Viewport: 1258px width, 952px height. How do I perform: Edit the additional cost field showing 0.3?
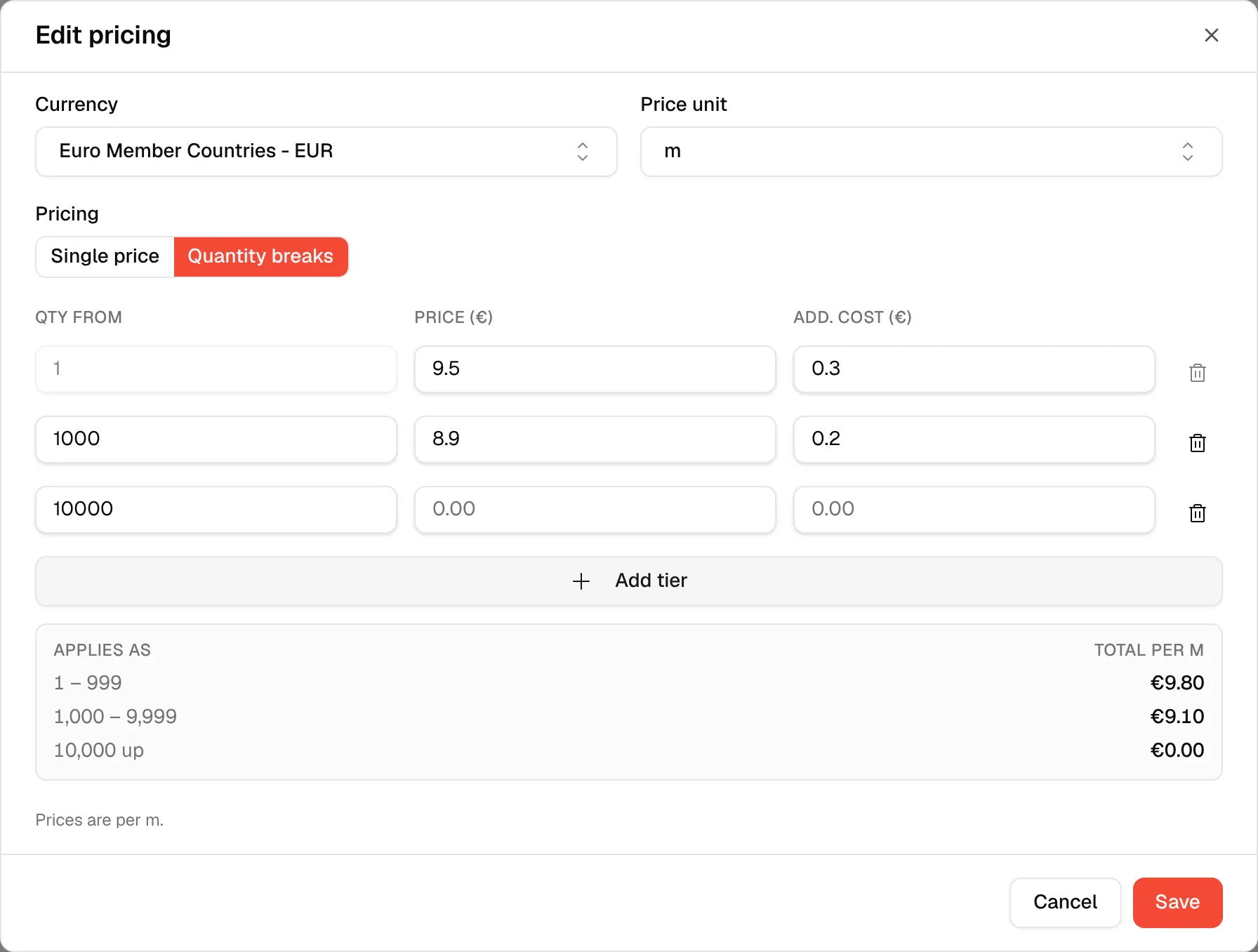pos(974,369)
